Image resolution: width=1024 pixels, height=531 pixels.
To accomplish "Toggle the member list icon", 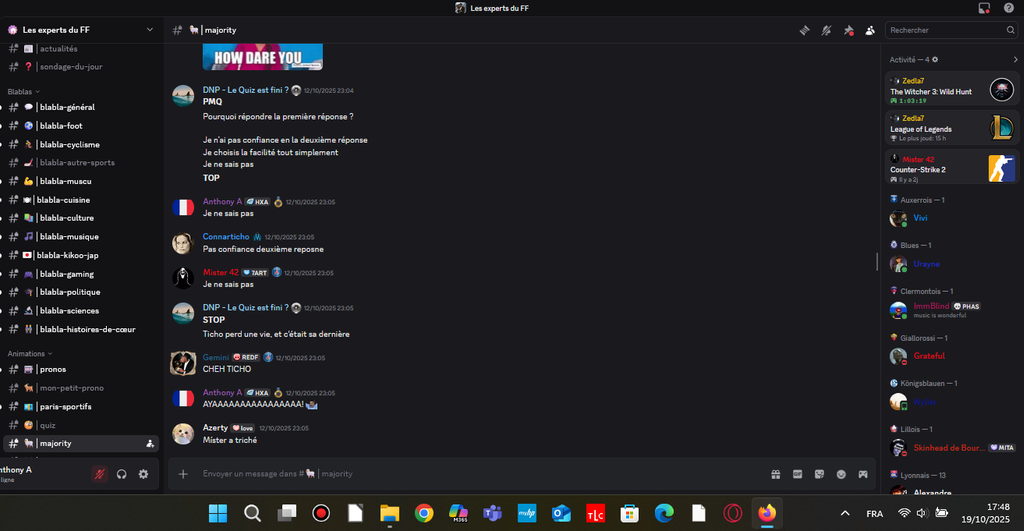I will (x=870, y=30).
